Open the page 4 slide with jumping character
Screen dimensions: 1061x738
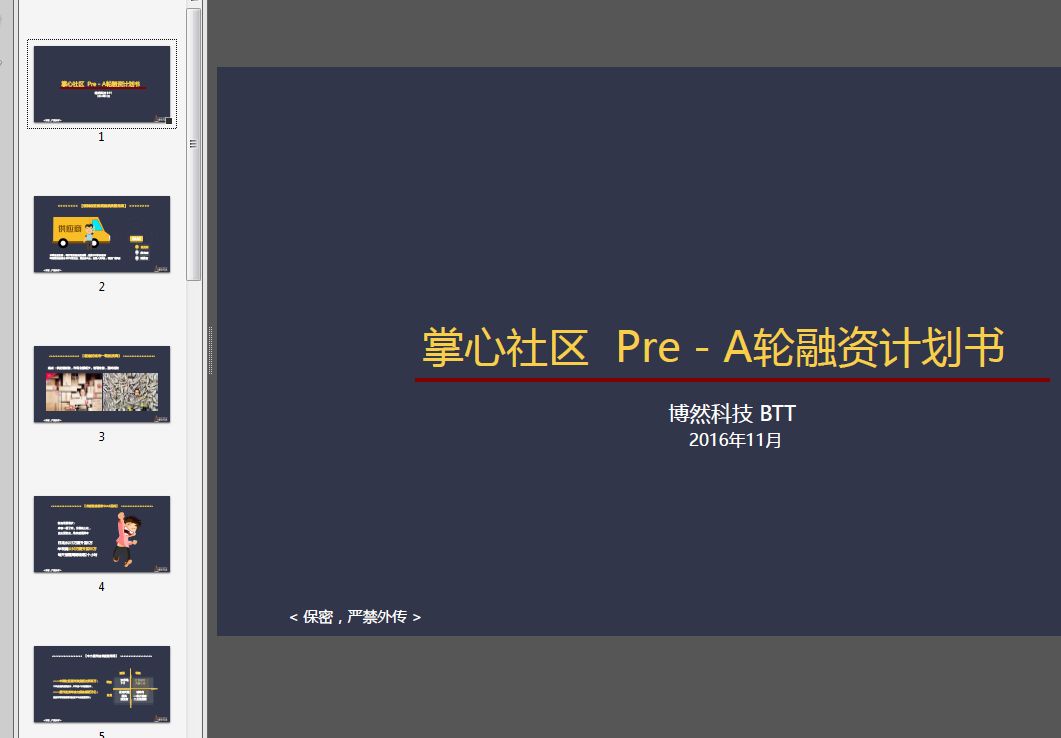click(101, 534)
